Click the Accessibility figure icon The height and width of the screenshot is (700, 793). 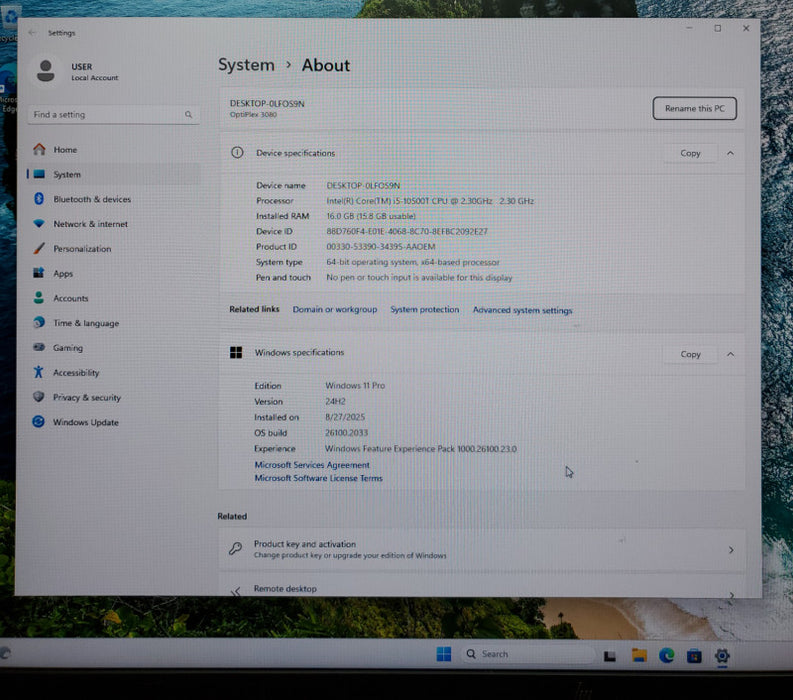tap(38, 372)
